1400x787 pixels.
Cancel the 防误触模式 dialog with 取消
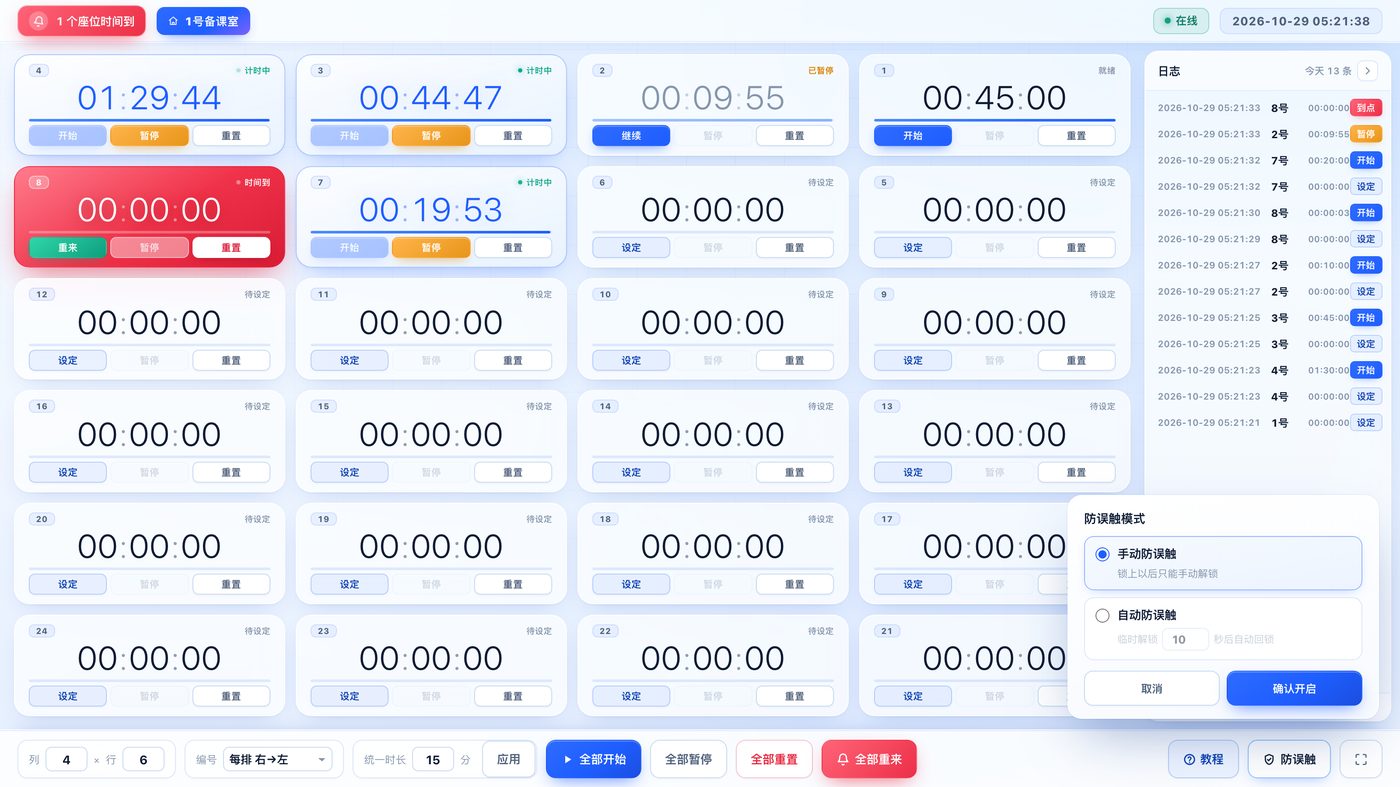1152,688
